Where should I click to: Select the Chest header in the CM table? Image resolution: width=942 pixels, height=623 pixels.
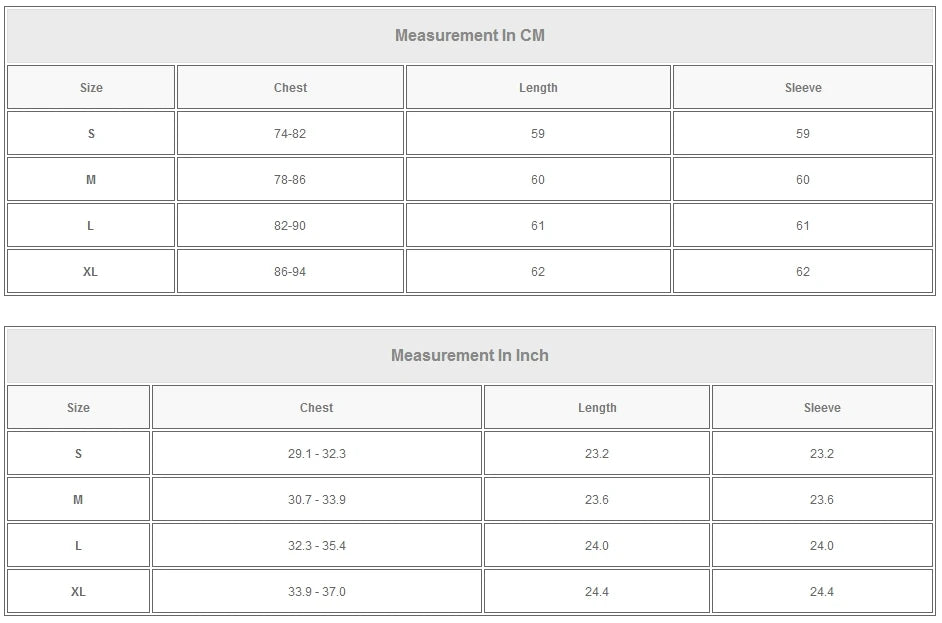point(290,88)
